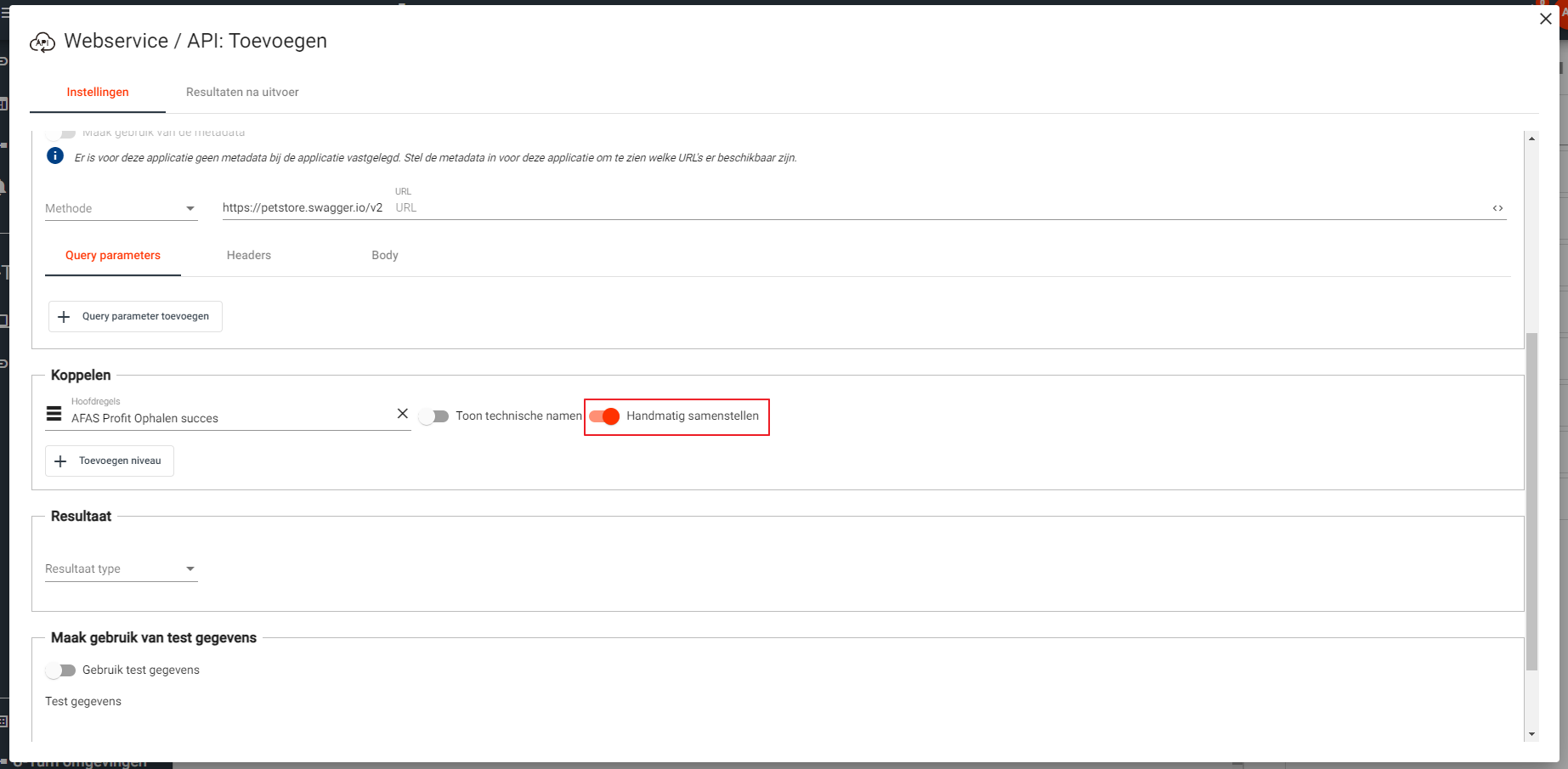Click into the URL input field
Viewport: 1568px width, 769px height.
click(935, 208)
